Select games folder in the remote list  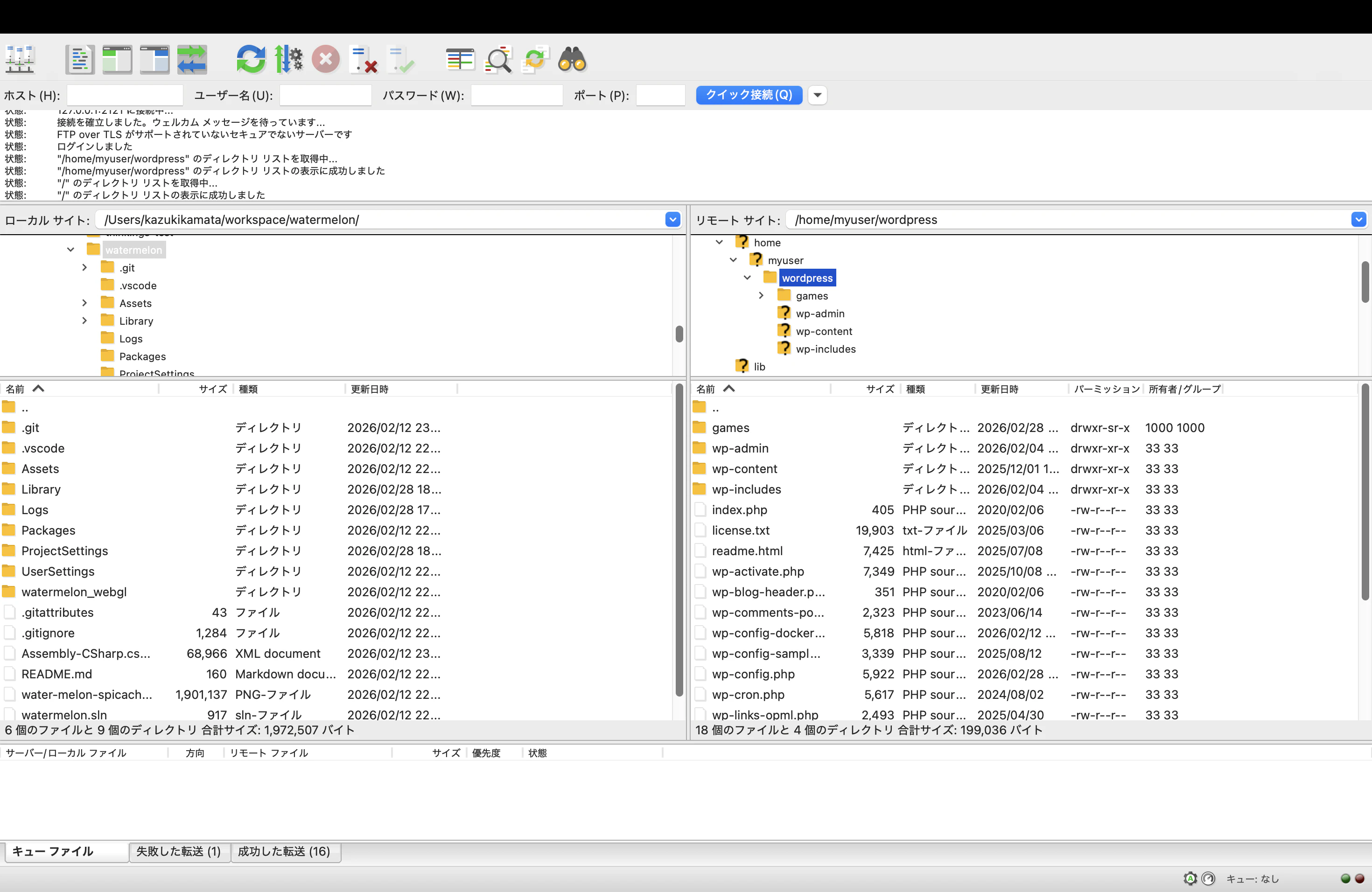(x=730, y=427)
